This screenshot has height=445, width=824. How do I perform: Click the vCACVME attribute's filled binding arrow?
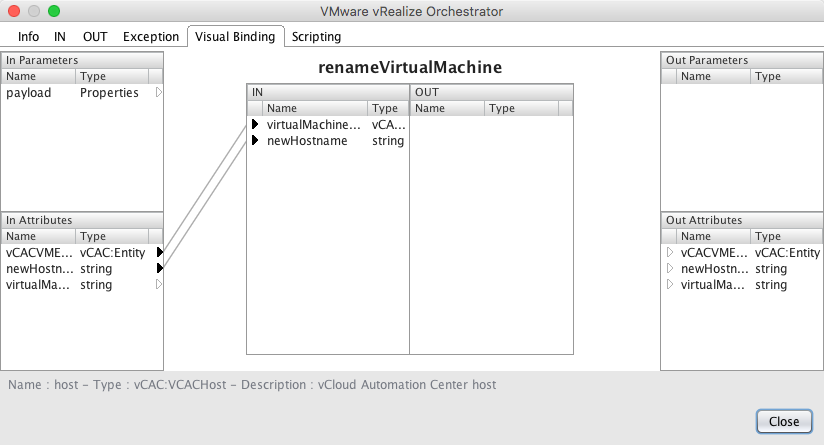point(159,253)
